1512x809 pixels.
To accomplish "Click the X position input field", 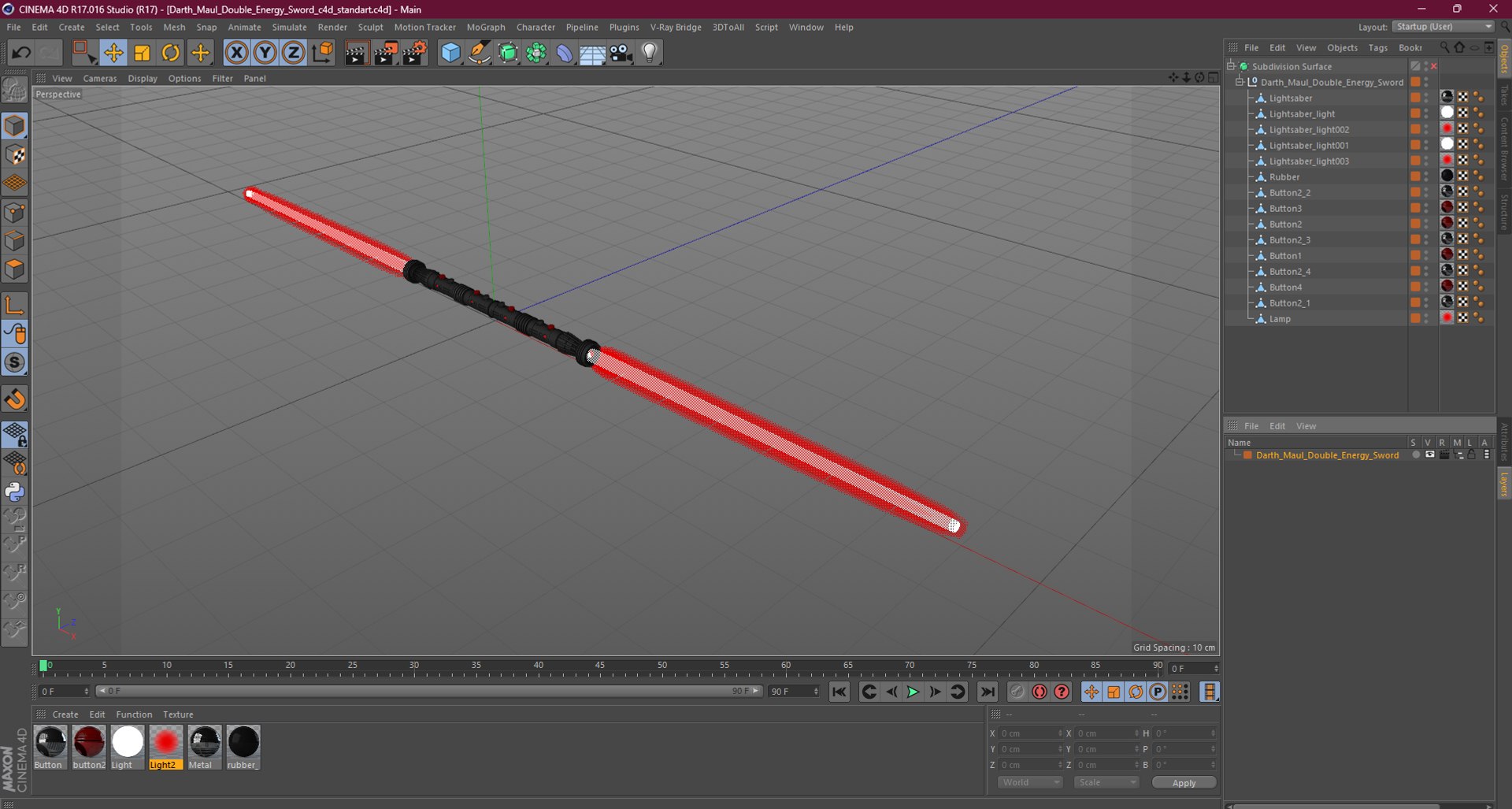I will 1030,733.
